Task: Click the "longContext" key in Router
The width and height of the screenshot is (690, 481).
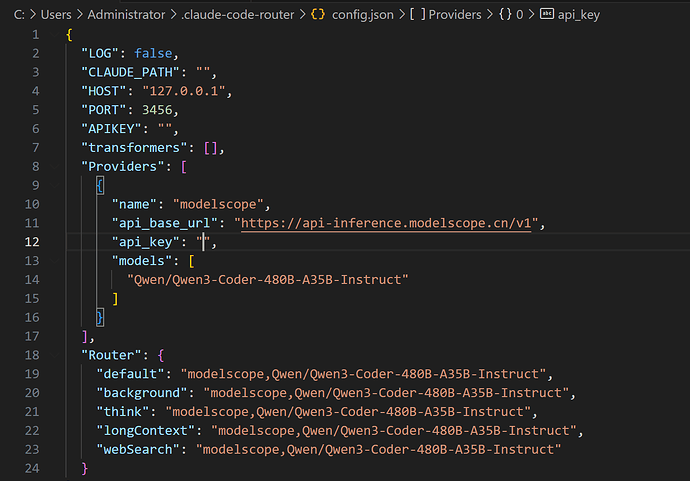Action: 146,430
